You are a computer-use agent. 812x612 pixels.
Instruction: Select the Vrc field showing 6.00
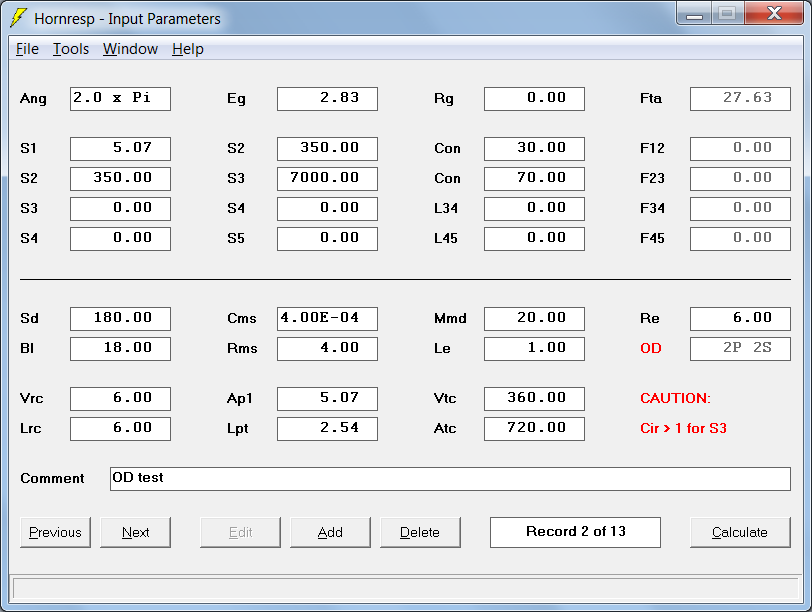coord(120,399)
